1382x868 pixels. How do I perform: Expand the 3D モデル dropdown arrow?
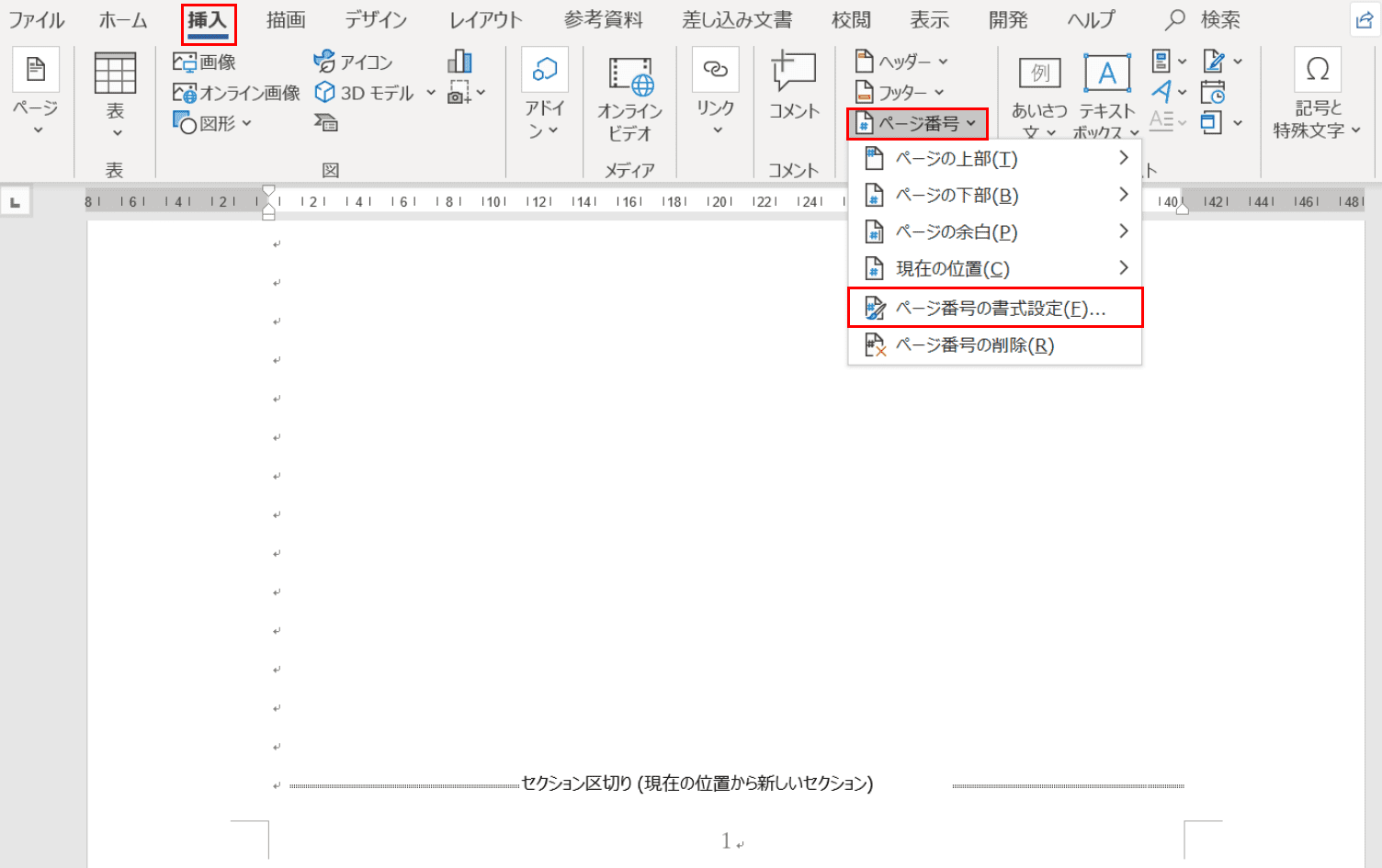[431, 92]
